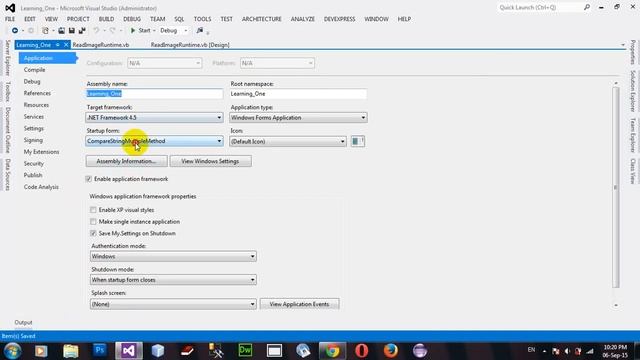The width and height of the screenshot is (640, 360).
Task: Open Photoshop from the taskbar
Action: point(100,351)
